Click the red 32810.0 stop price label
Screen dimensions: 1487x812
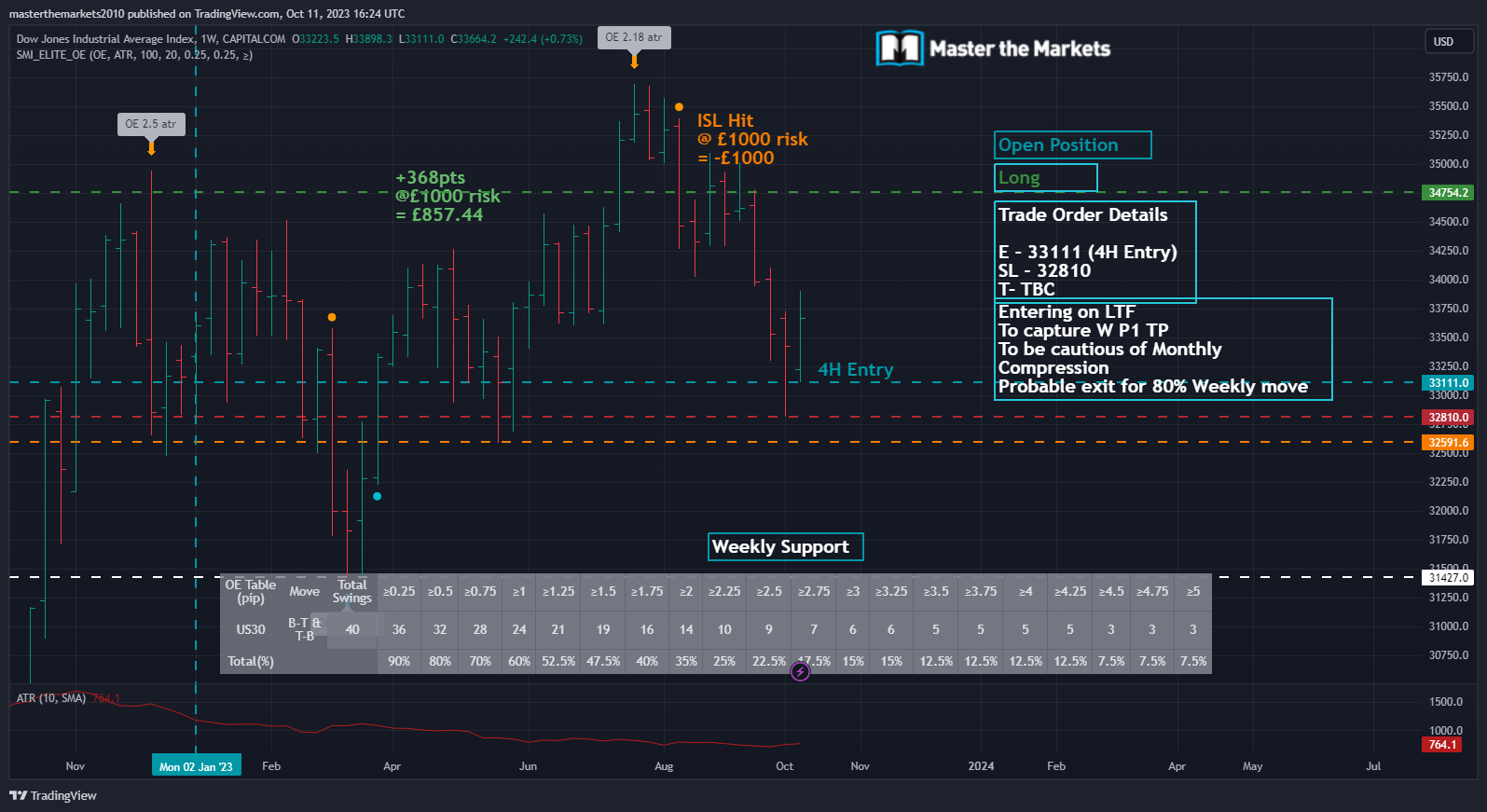point(1448,418)
